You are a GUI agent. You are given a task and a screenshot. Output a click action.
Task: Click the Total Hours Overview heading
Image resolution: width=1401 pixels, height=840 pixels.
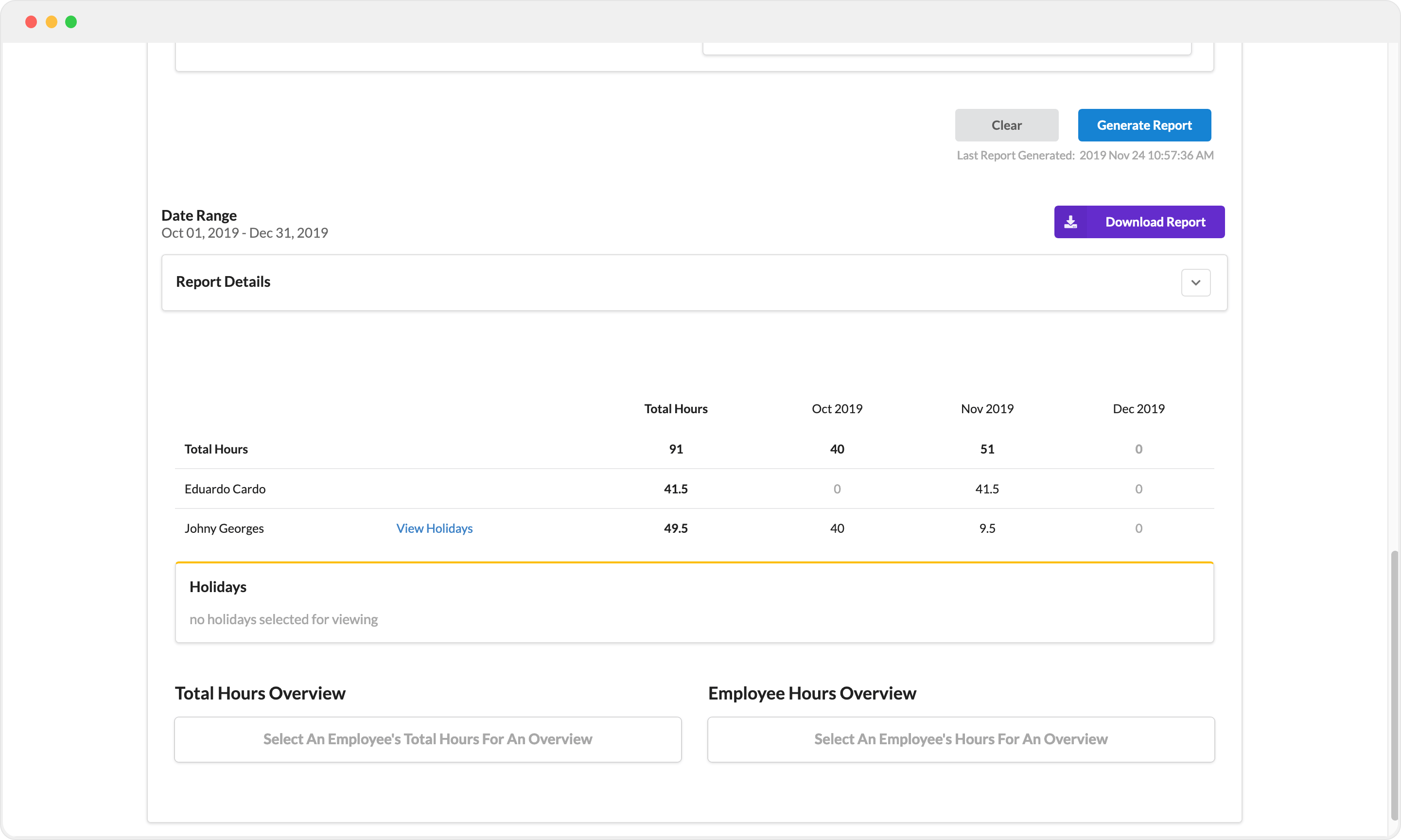tap(260, 693)
